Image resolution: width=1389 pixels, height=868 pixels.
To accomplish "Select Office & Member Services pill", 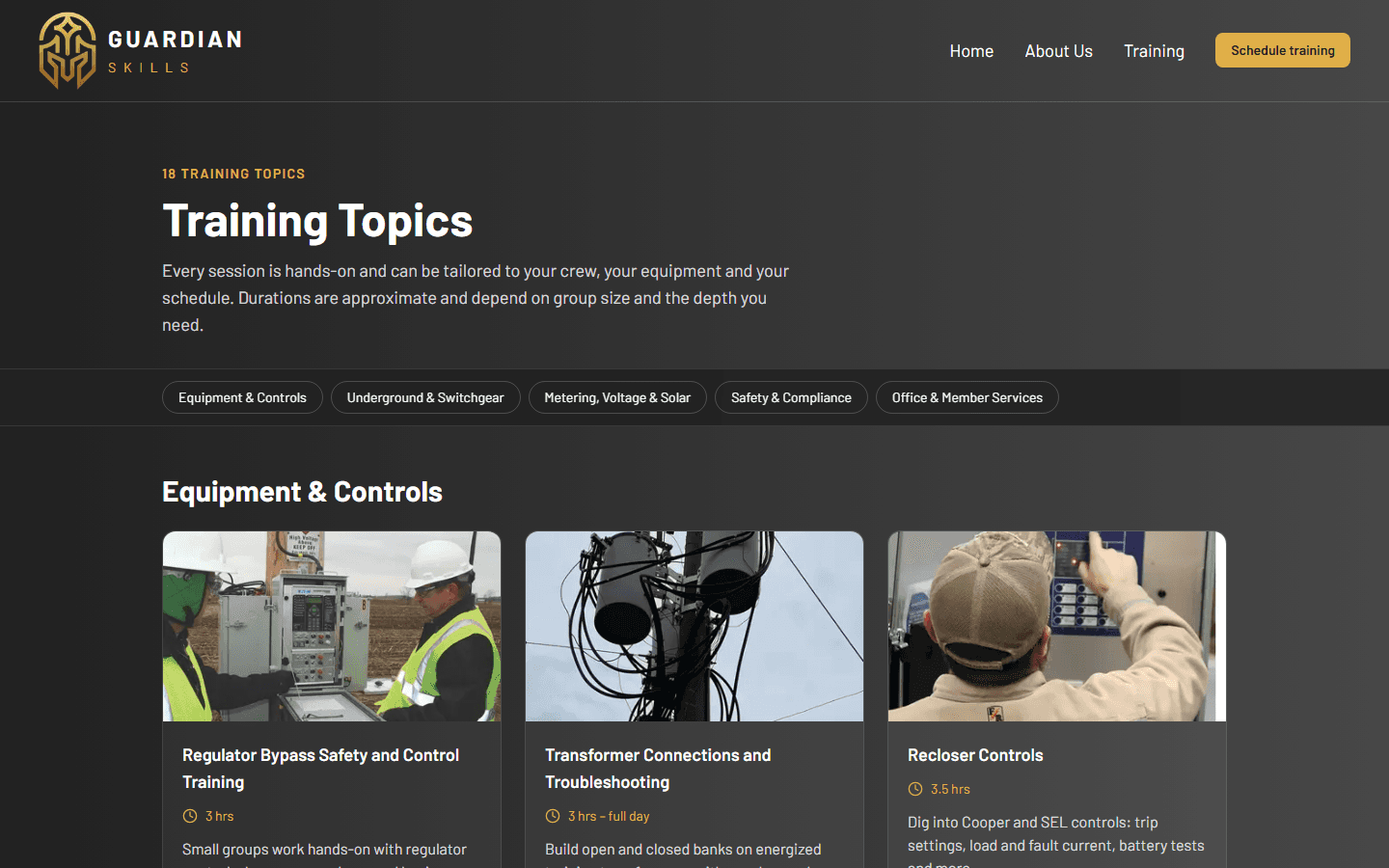I will coord(967,397).
